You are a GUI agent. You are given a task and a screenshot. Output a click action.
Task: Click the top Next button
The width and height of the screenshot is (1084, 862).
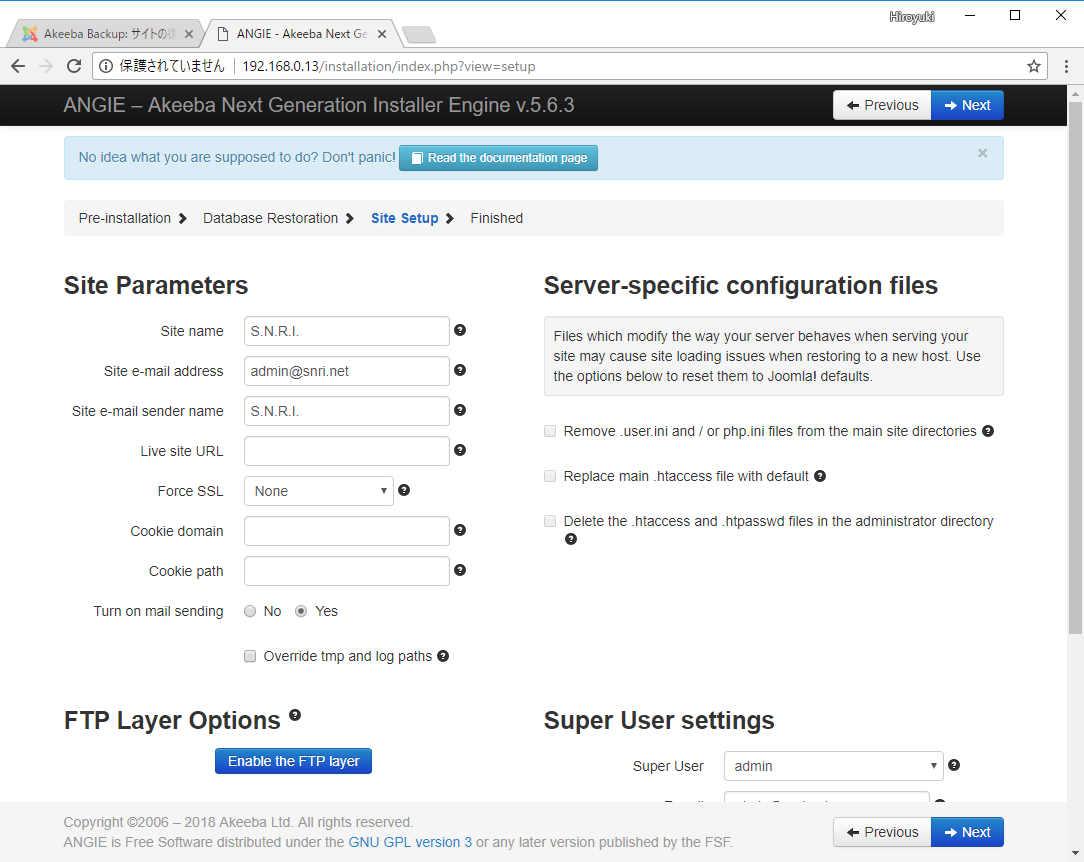pyautogui.click(x=967, y=105)
